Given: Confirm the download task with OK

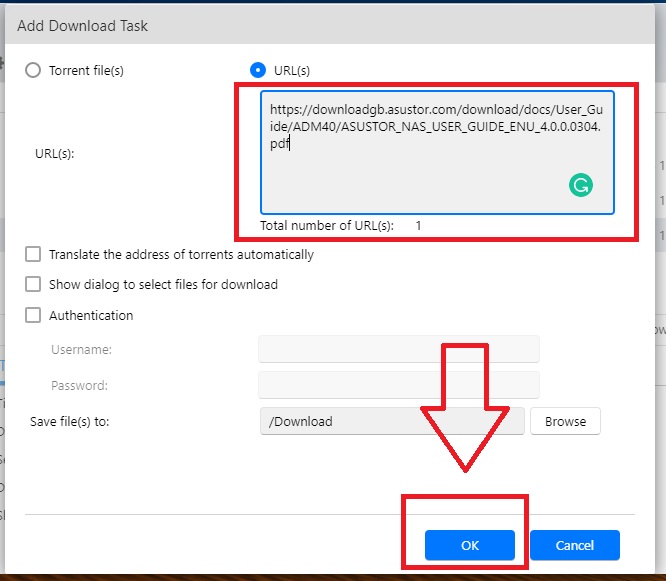Looking at the screenshot, I should (469, 545).
